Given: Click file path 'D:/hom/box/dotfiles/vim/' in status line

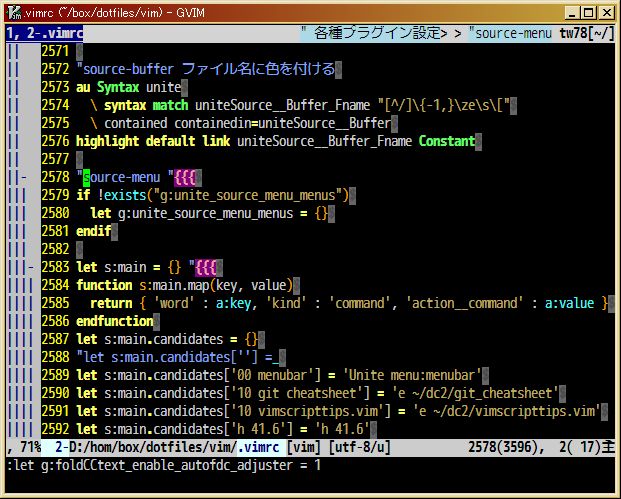Looking at the screenshot, I should click(153, 448).
